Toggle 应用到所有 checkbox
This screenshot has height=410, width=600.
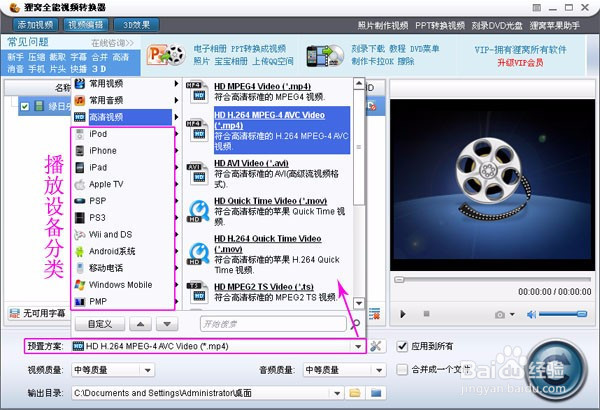(402, 346)
